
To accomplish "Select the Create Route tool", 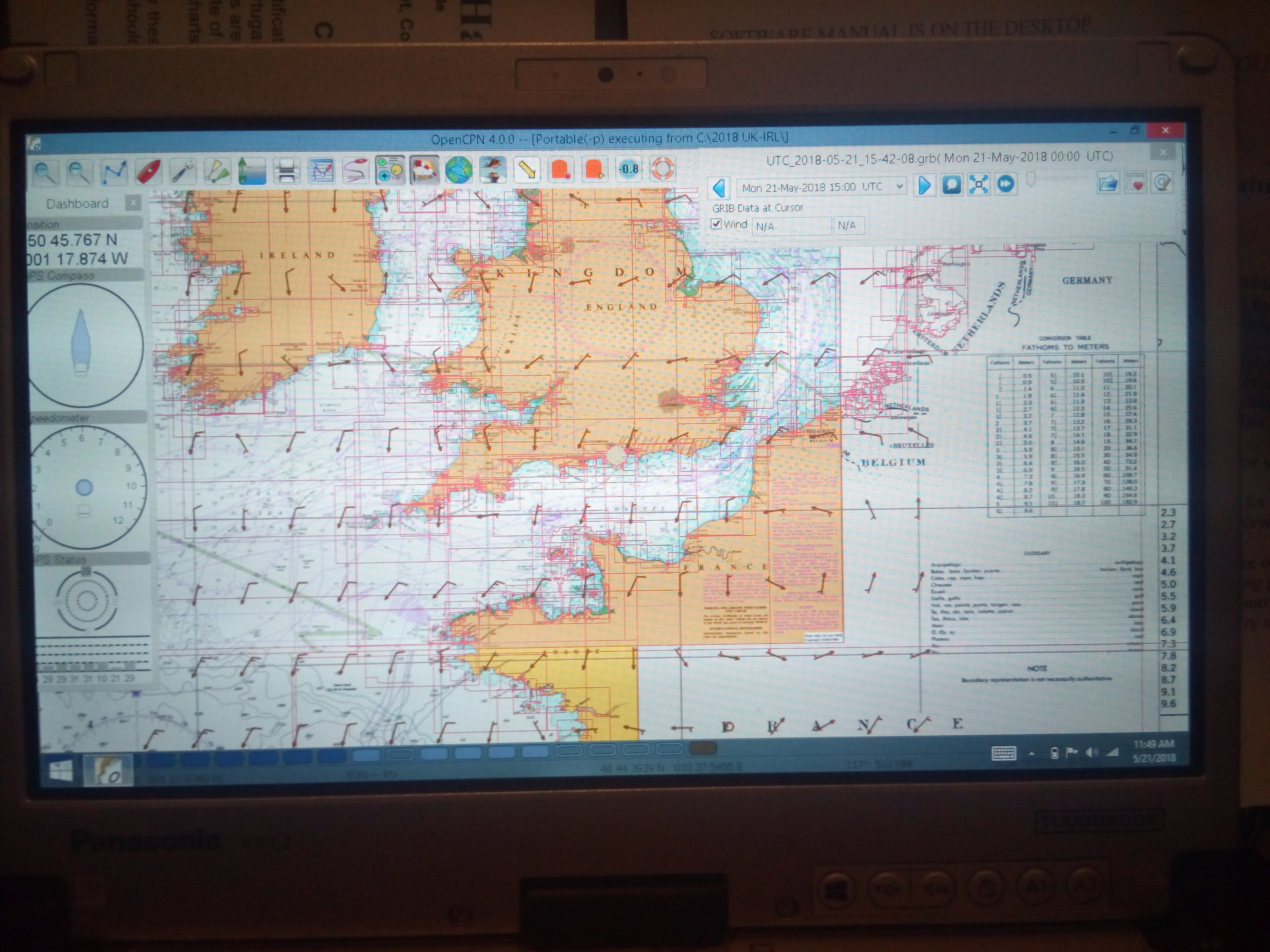I will (x=114, y=171).
